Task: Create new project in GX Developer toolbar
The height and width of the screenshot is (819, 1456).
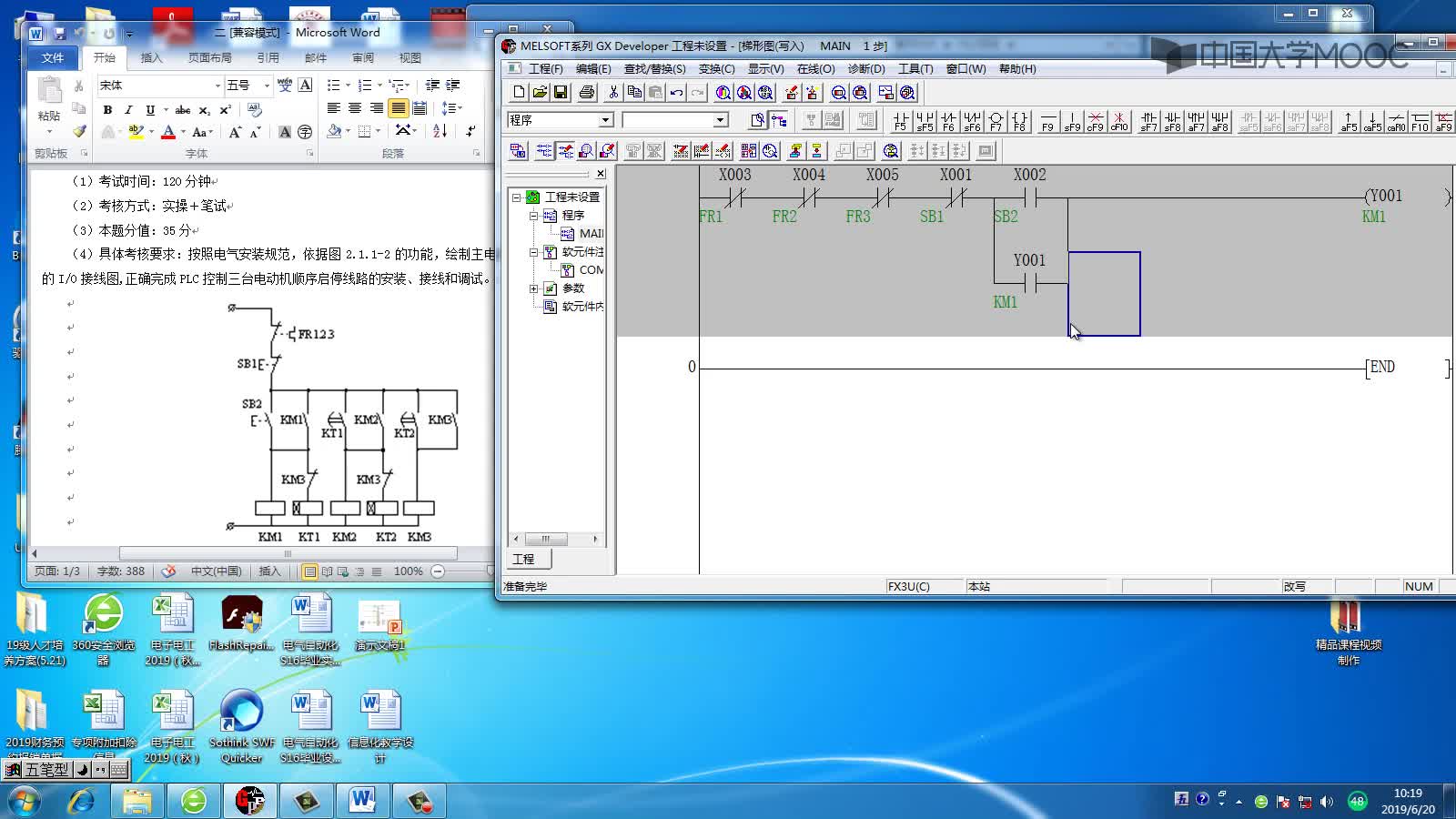Action: pos(519,93)
